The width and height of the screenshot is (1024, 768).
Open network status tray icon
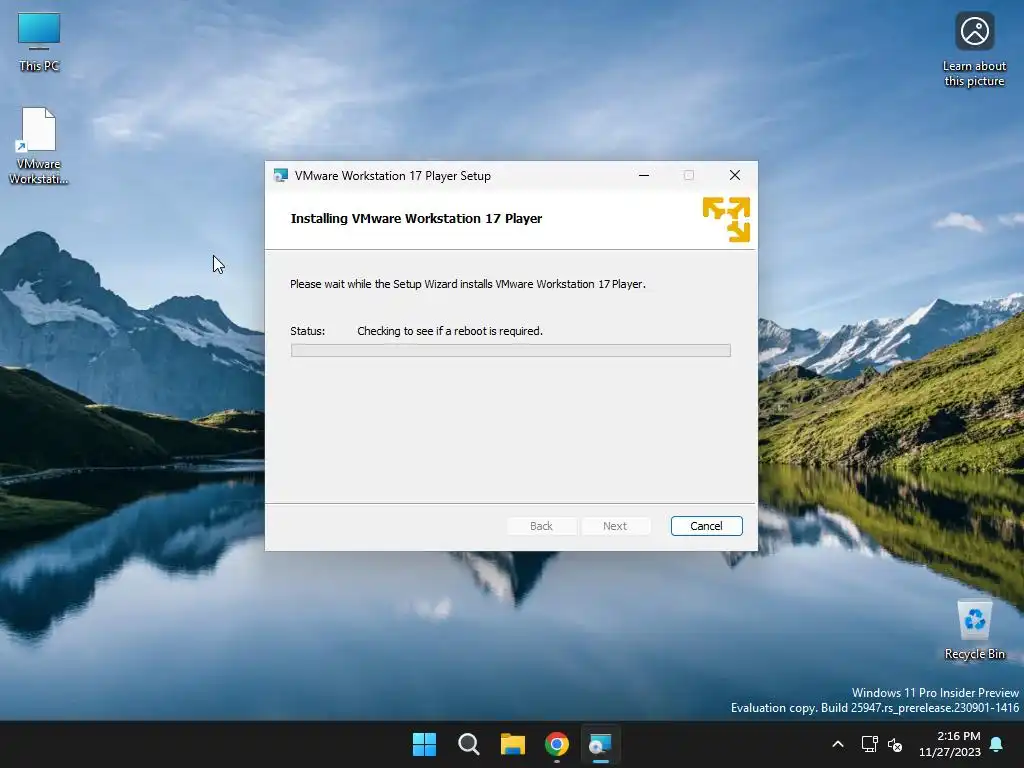pyautogui.click(x=869, y=744)
